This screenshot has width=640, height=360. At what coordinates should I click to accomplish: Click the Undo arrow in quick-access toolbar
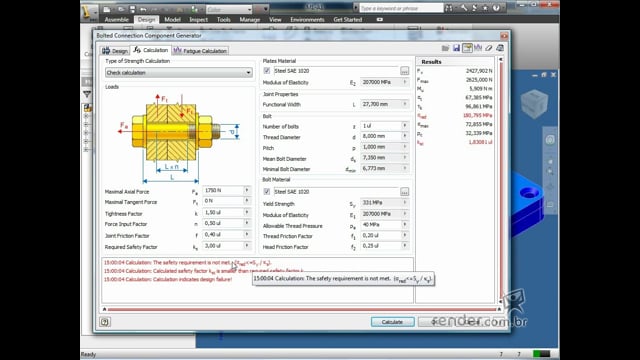pos(143,9)
